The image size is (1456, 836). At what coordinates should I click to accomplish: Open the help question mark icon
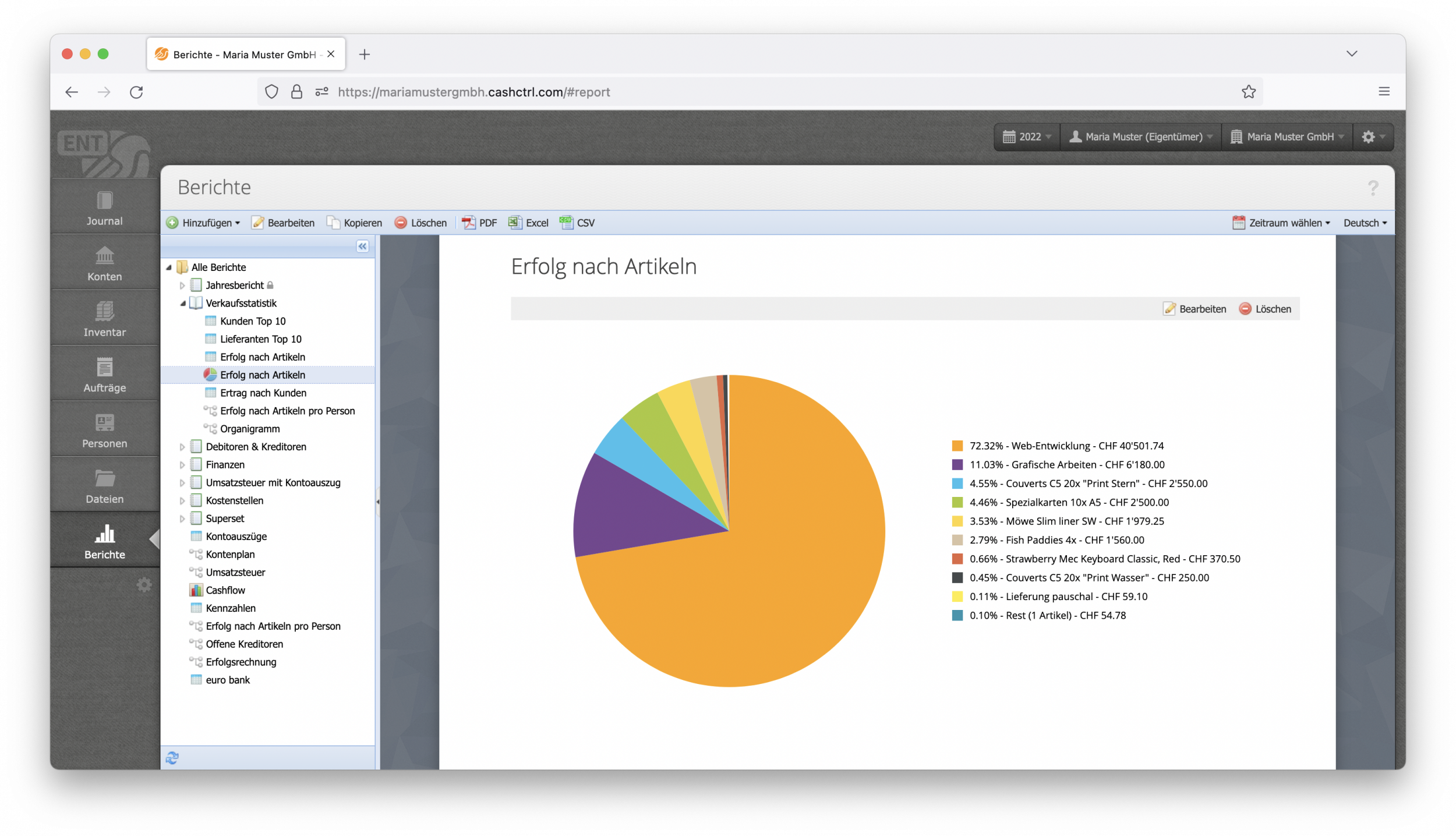1373,188
